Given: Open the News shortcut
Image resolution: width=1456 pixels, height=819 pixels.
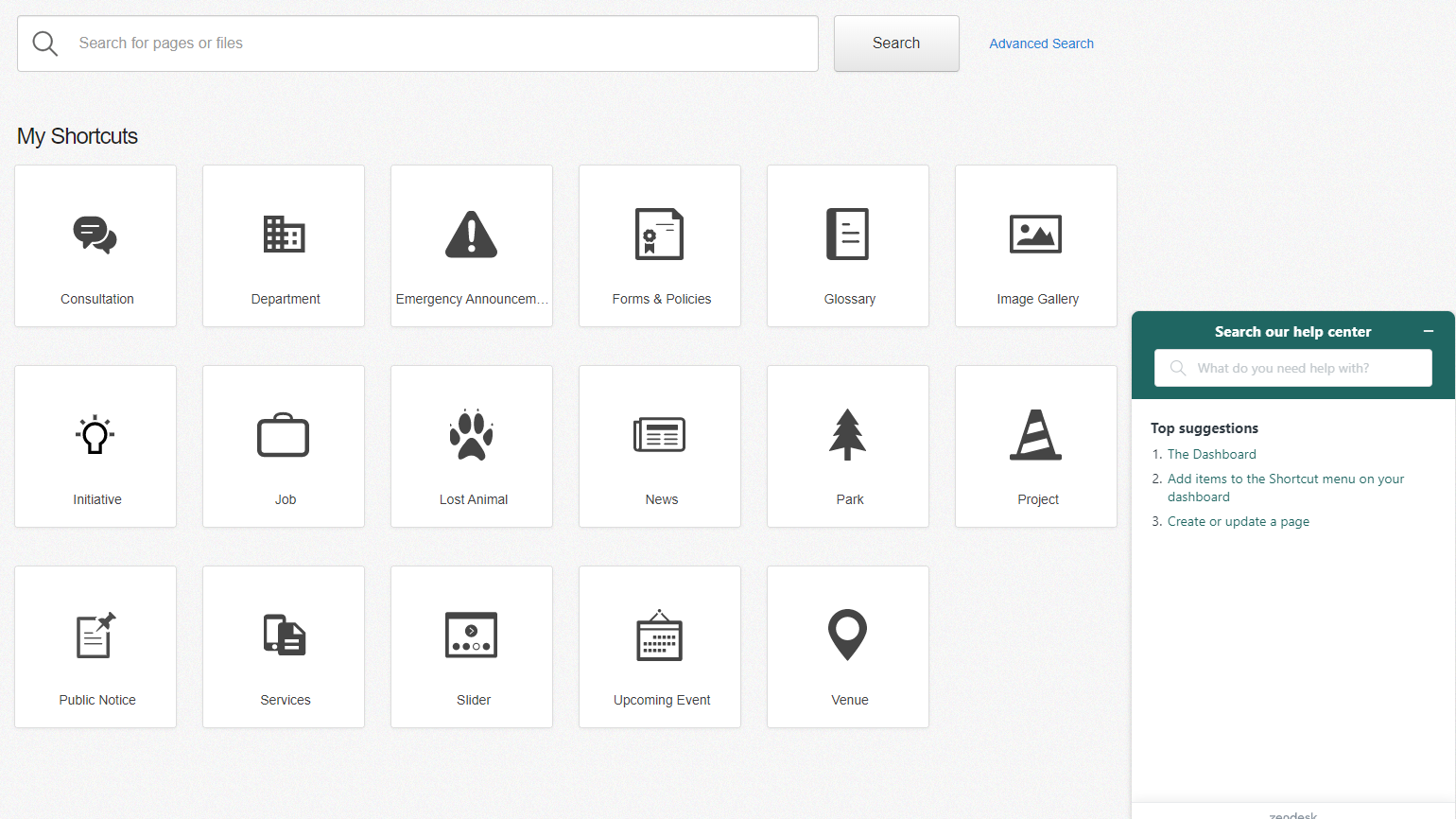Looking at the screenshot, I should coord(659,446).
